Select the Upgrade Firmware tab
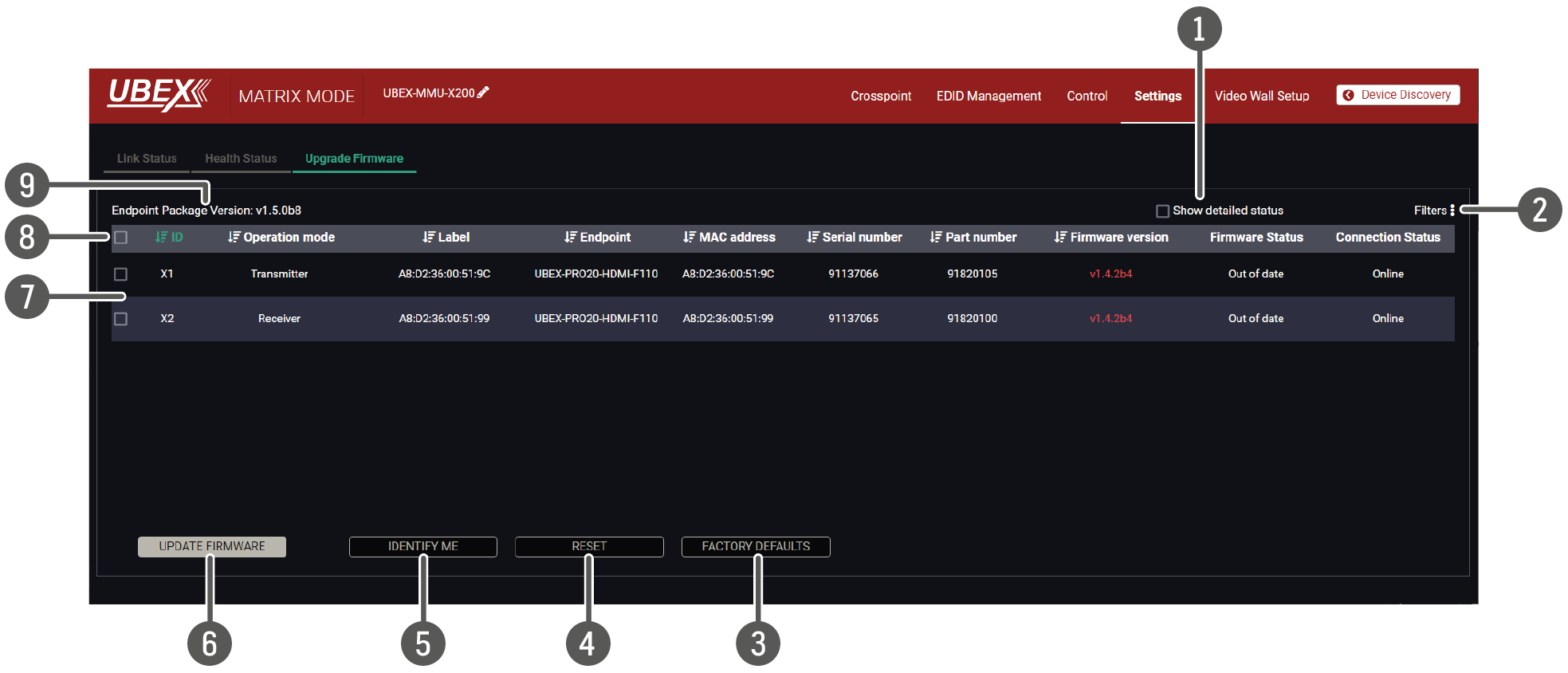This screenshot has height=673, width=1568. coord(354,159)
